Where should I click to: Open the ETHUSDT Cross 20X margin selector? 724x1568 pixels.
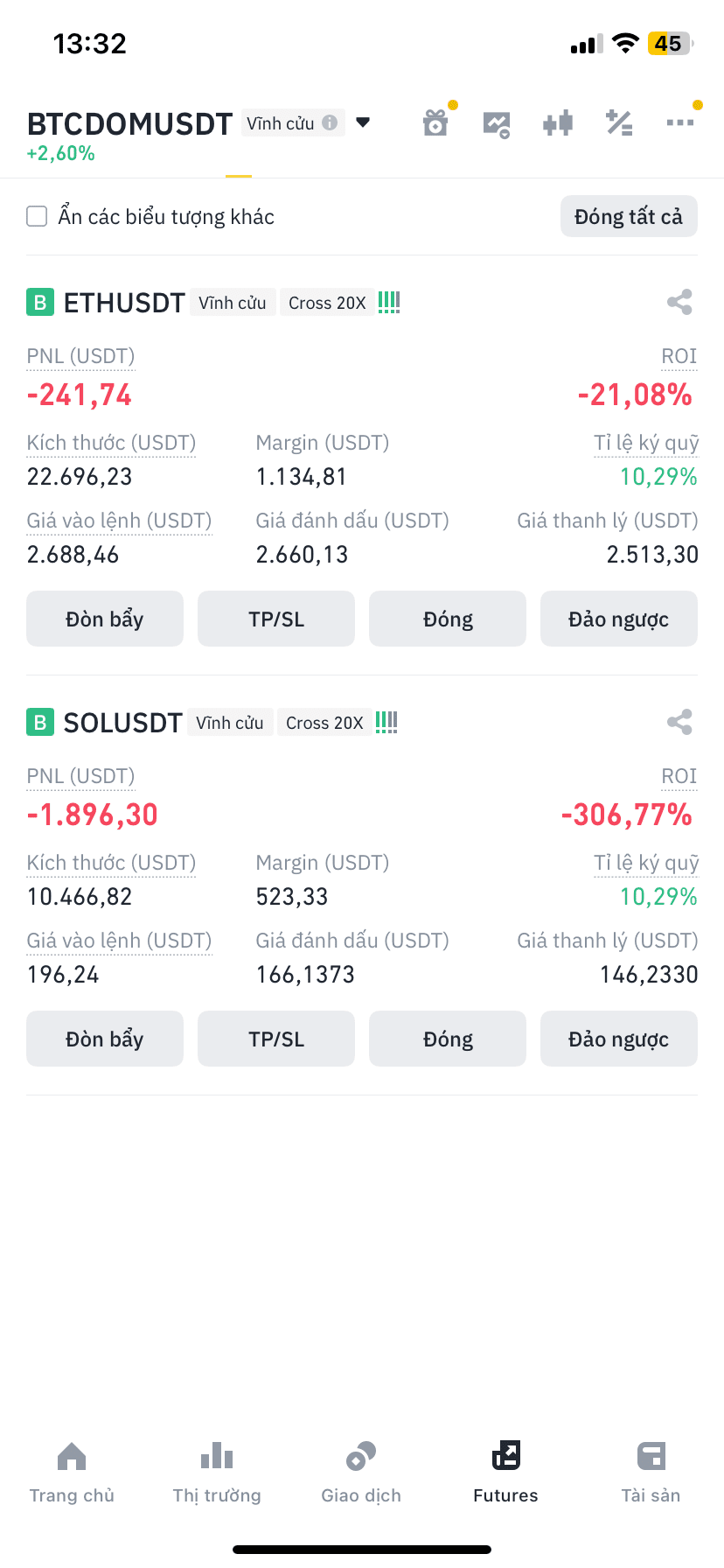click(327, 303)
